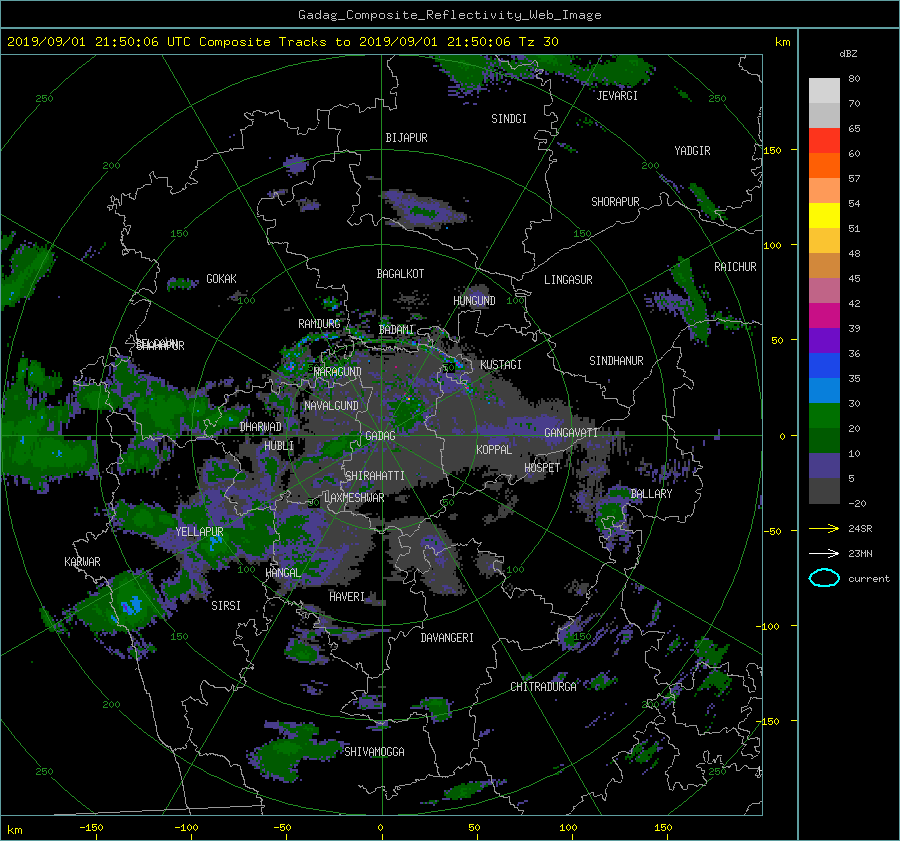Click the DAVANGERI label
Viewport: 900px width, 841px height.
447,638
